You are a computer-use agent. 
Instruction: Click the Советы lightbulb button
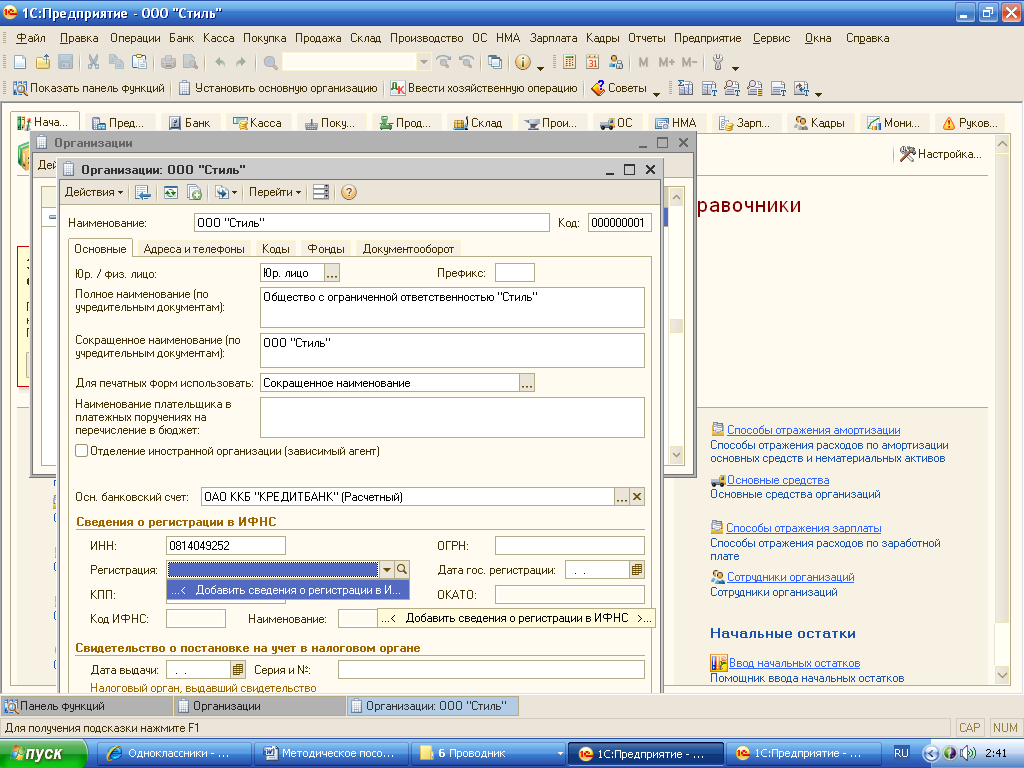(x=618, y=88)
